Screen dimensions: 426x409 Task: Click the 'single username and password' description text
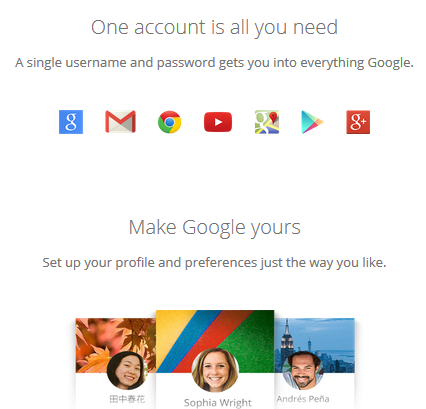(x=214, y=63)
